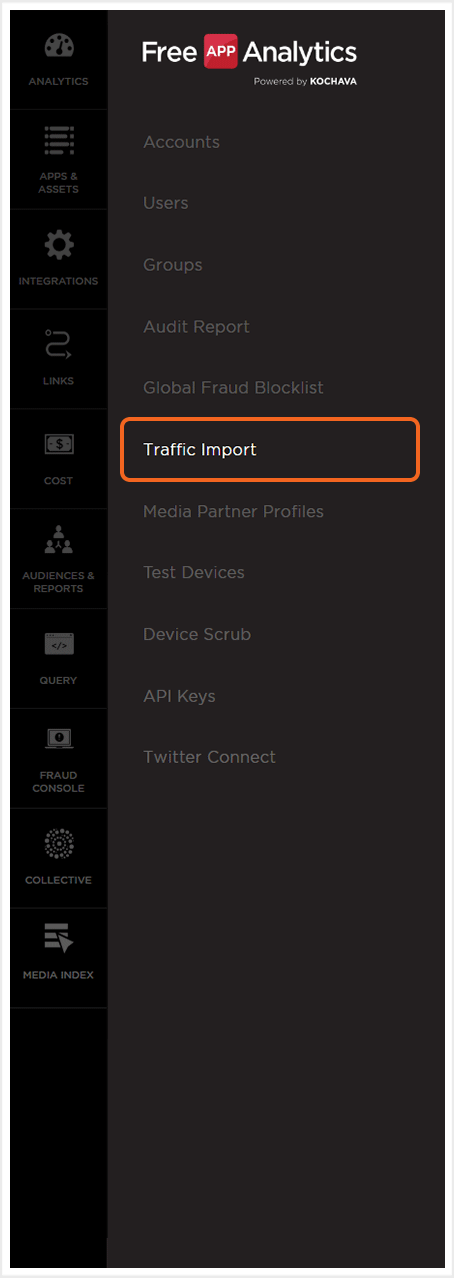Open the Collective dotted circle icon
Screen dimensions: 454x1278
pos(58,845)
